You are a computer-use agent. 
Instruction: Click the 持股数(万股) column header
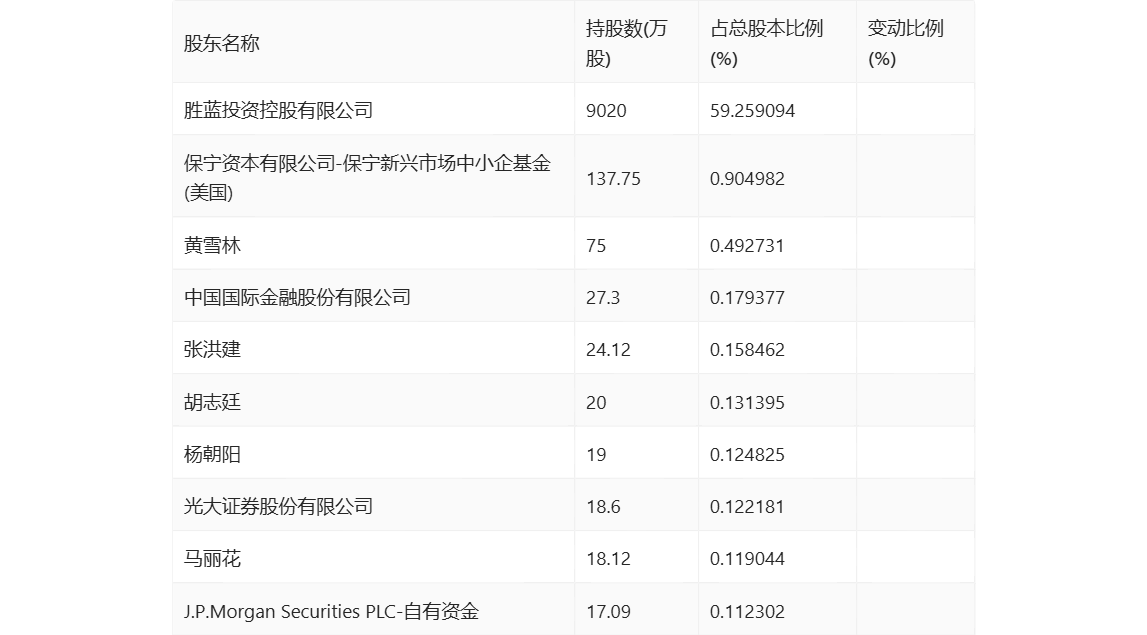pyautogui.click(x=626, y=44)
